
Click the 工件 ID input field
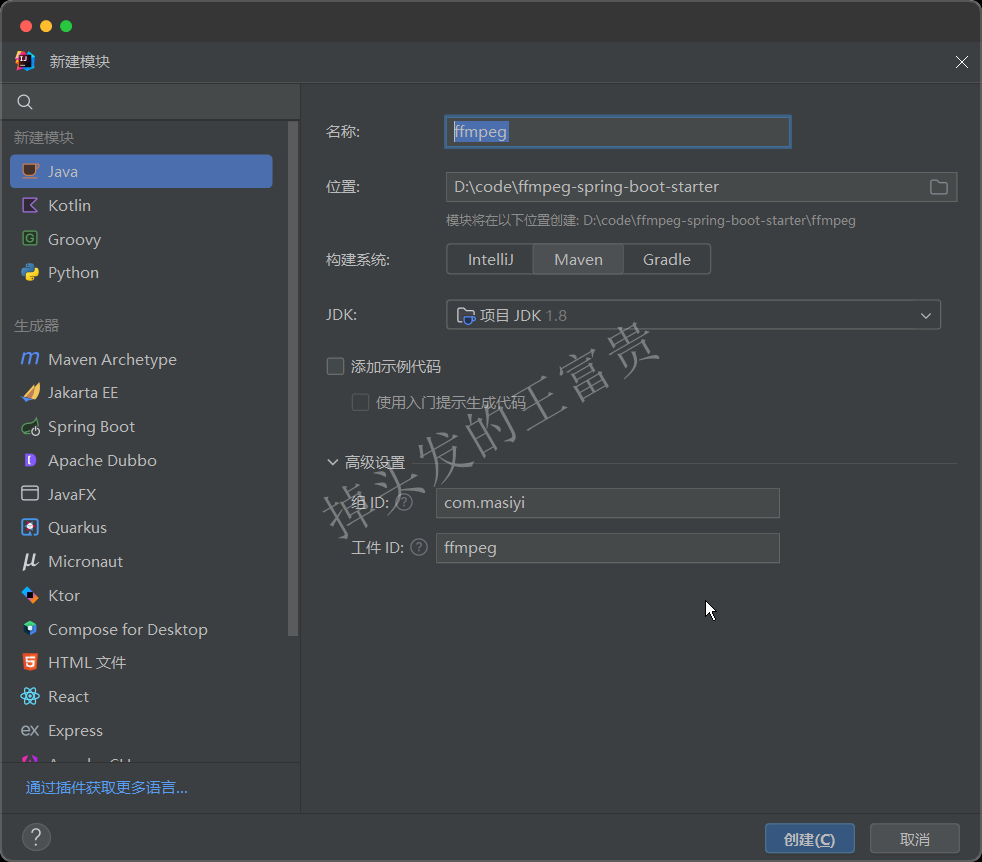tap(607, 548)
